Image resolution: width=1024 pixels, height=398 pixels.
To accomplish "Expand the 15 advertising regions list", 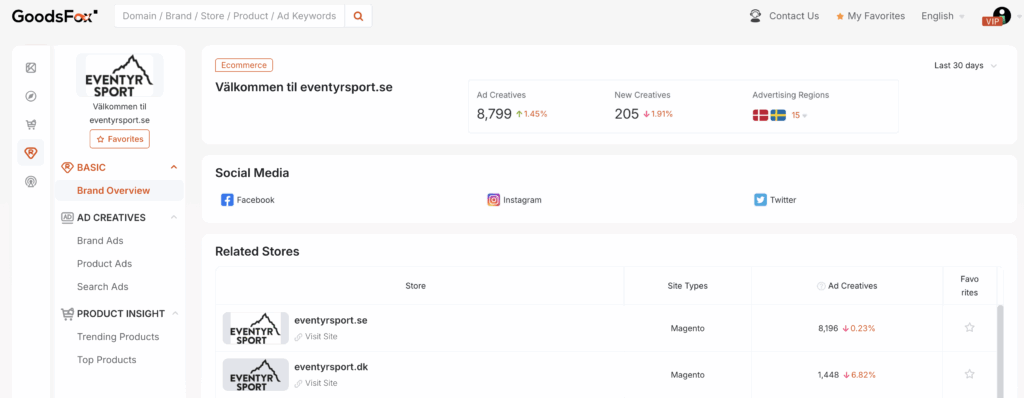I will coord(799,115).
